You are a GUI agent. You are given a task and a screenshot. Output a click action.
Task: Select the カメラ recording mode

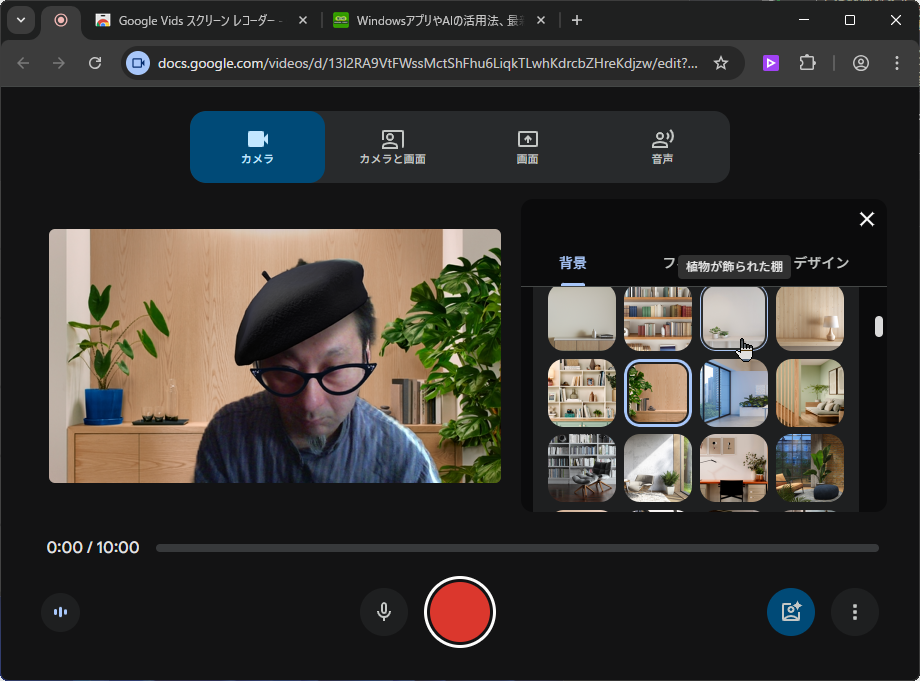coord(258,147)
